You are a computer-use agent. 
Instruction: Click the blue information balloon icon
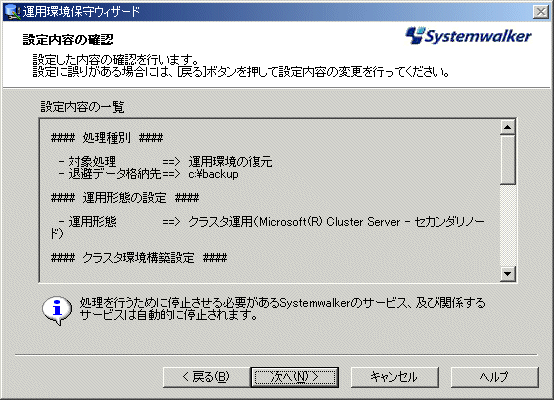57,310
